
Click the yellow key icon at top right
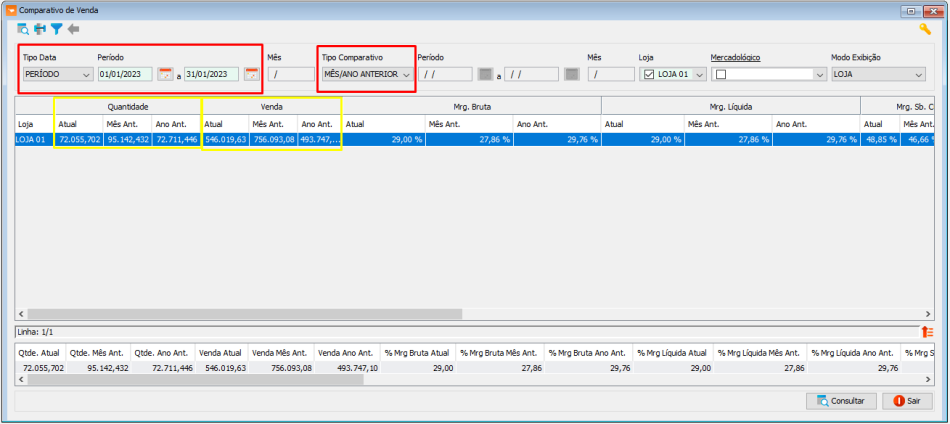point(925,29)
